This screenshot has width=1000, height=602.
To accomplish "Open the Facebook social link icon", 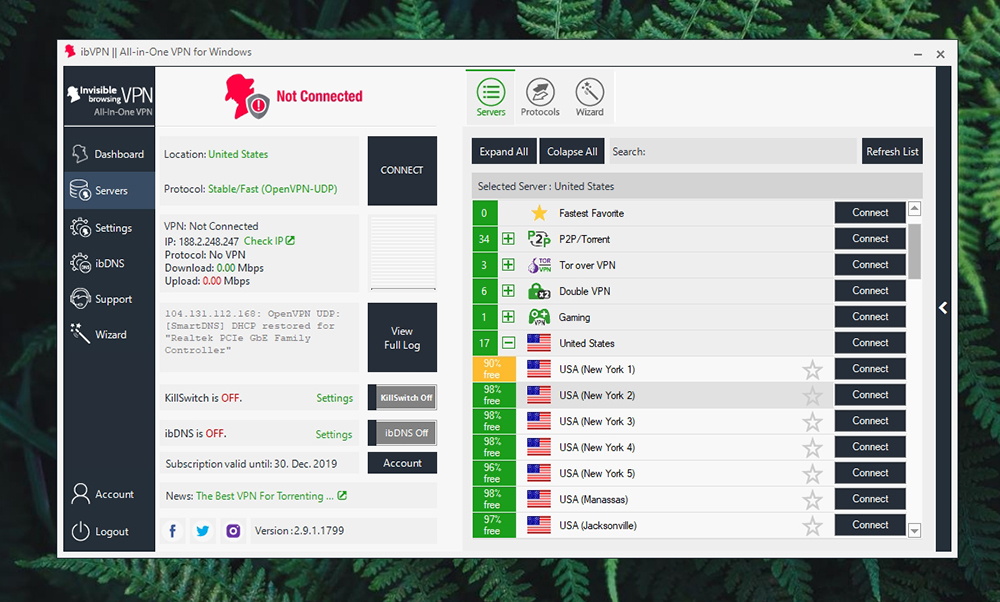I will coord(172,531).
